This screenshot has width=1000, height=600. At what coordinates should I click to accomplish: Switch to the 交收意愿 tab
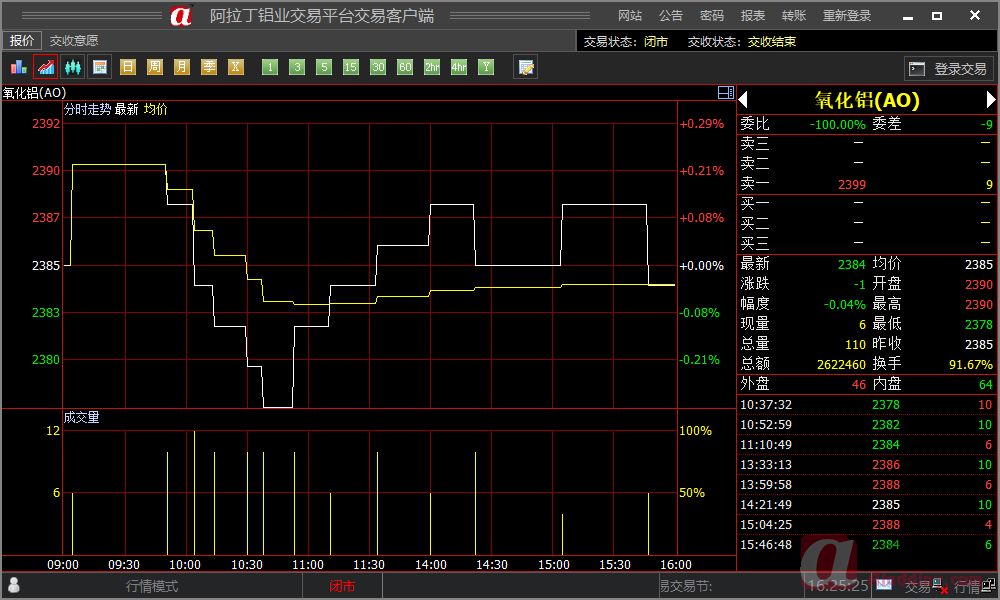pyautogui.click(x=74, y=41)
